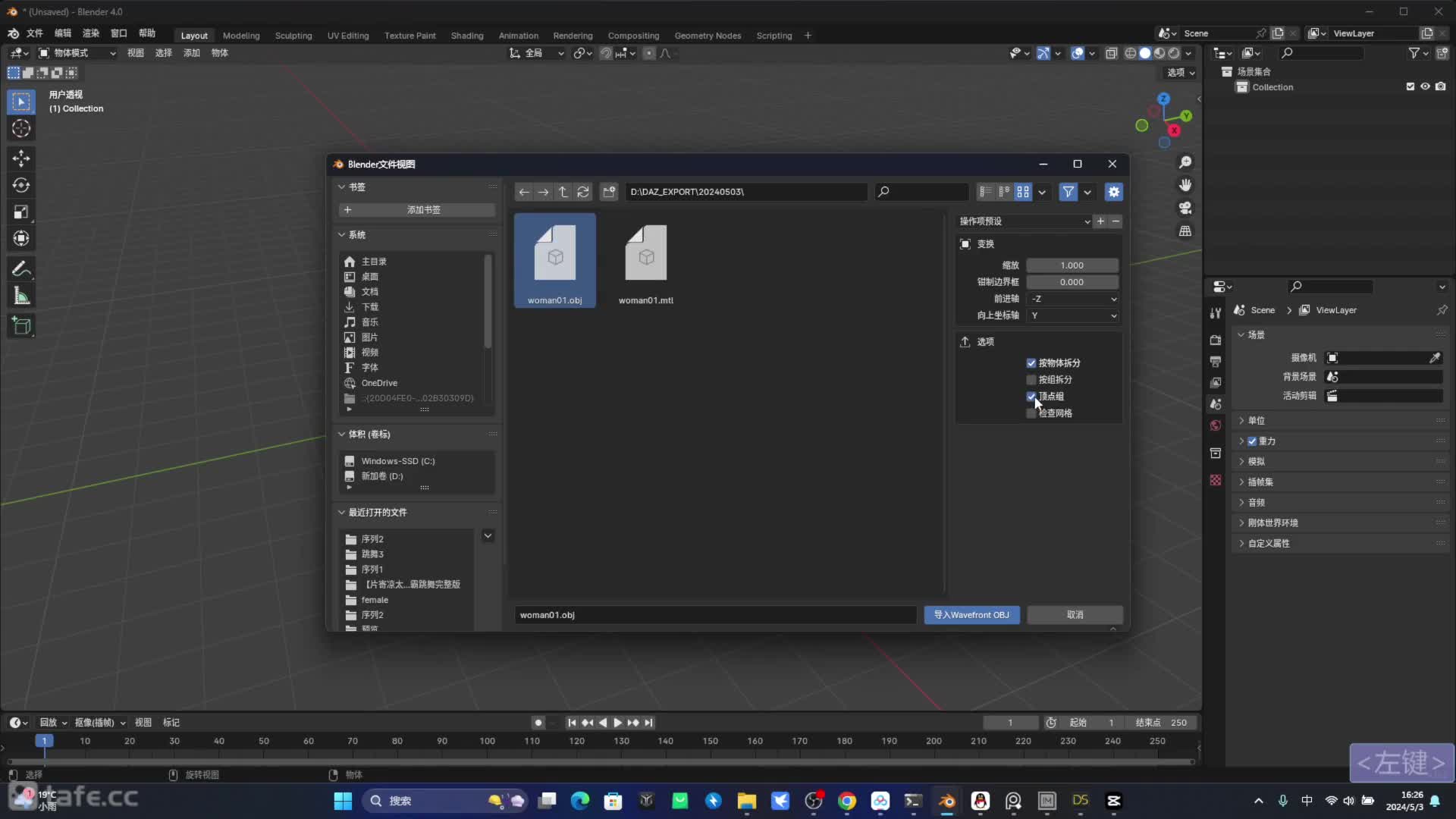Switch to the Sculpting workspace tab
This screenshot has width=1456, height=819.
coord(293,36)
